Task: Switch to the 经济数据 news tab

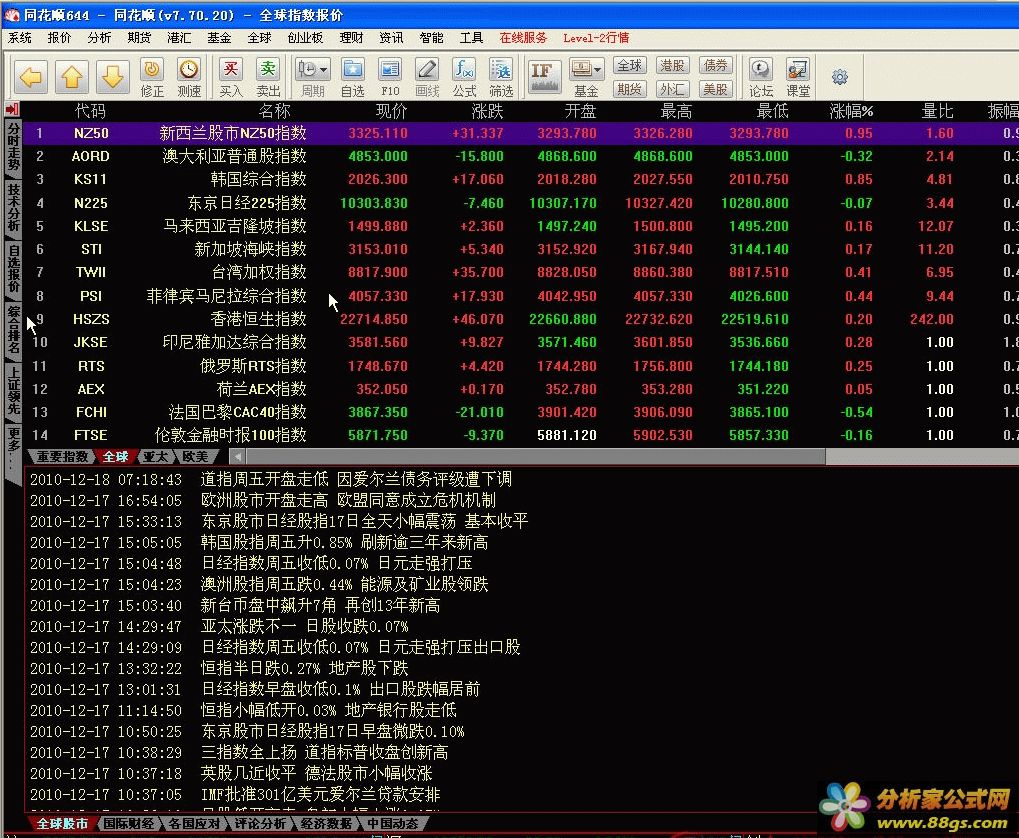Action: point(325,823)
